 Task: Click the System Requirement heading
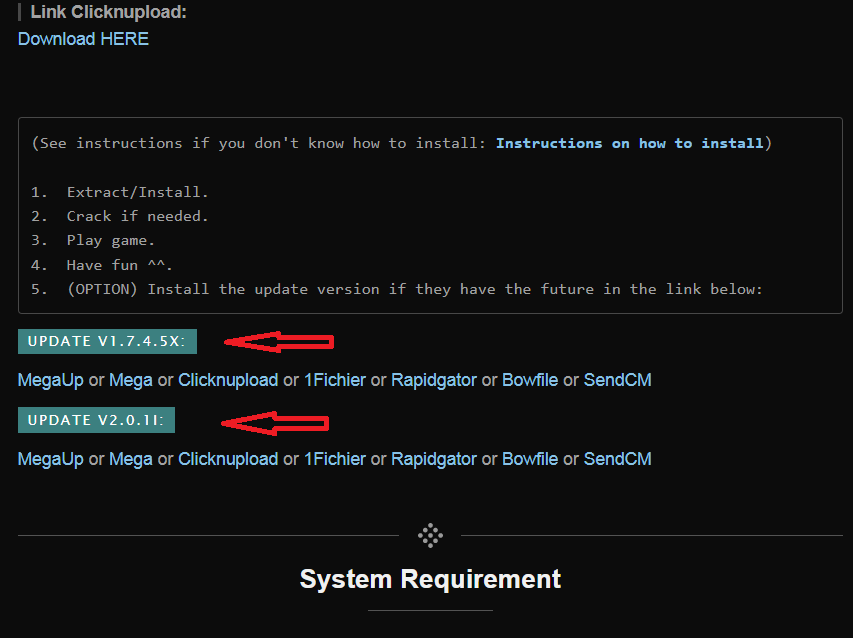tap(430, 579)
